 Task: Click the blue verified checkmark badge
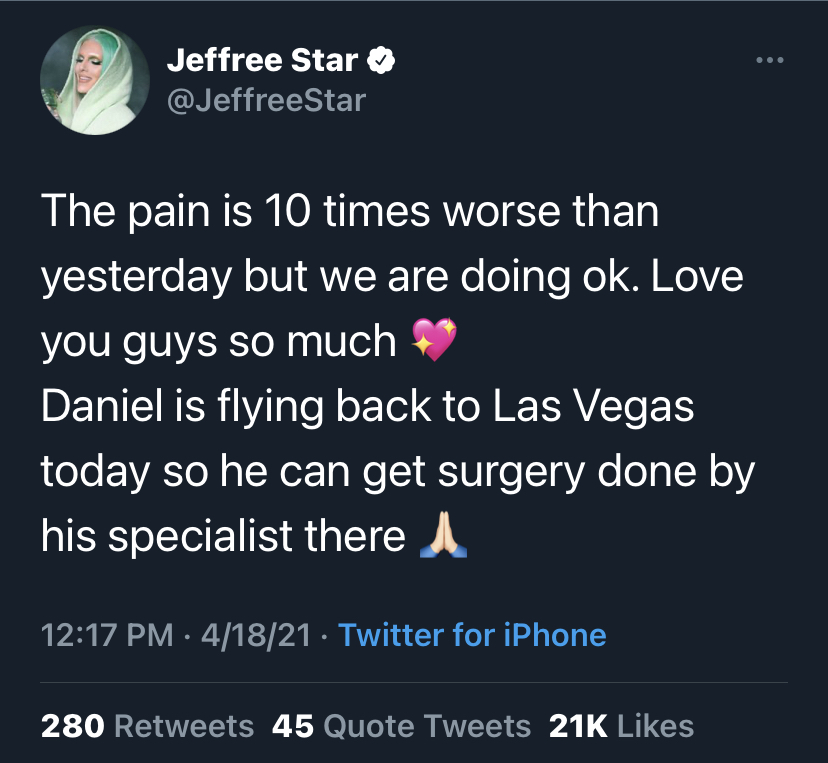click(381, 60)
